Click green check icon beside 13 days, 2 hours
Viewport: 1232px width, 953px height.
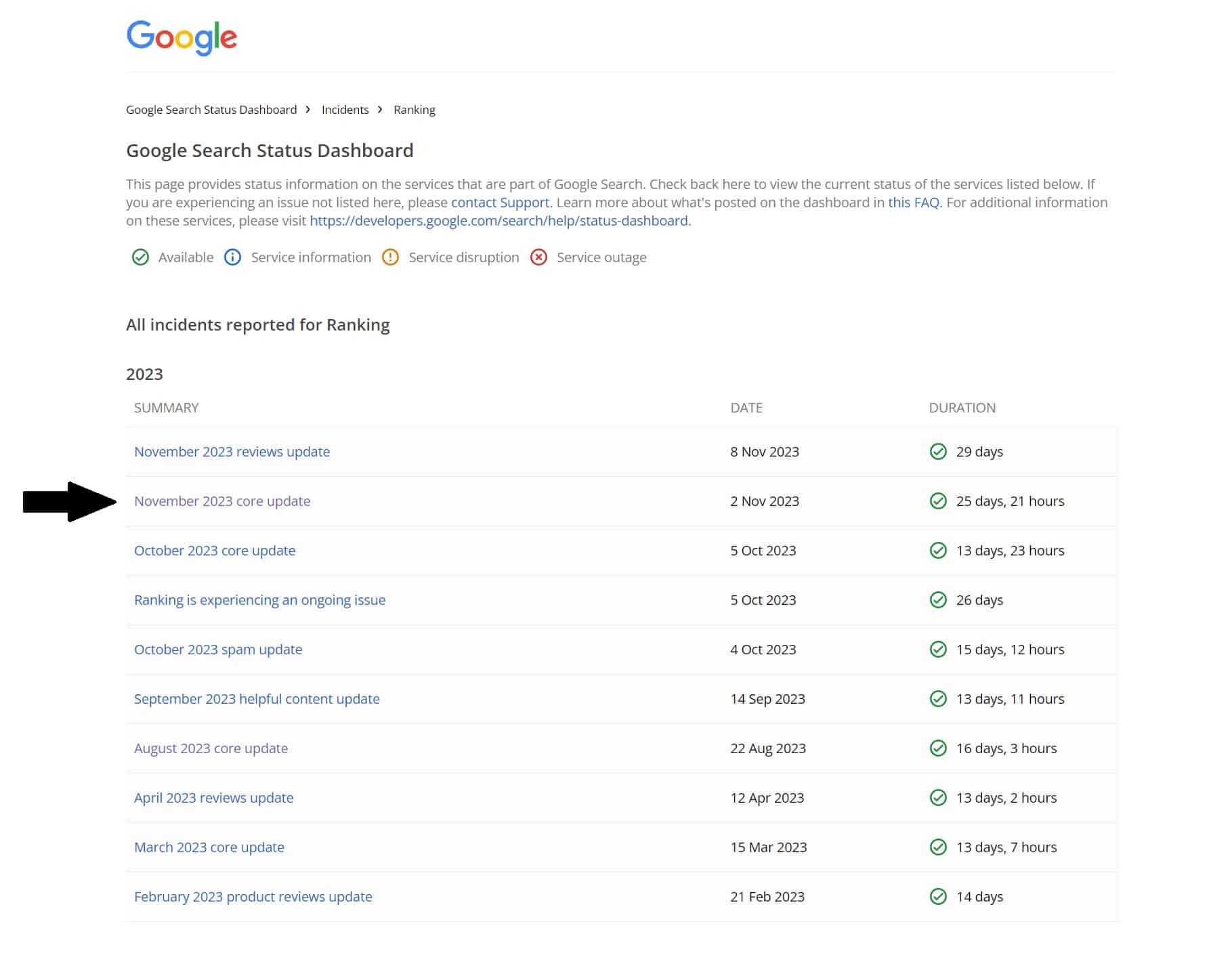pyautogui.click(x=938, y=798)
